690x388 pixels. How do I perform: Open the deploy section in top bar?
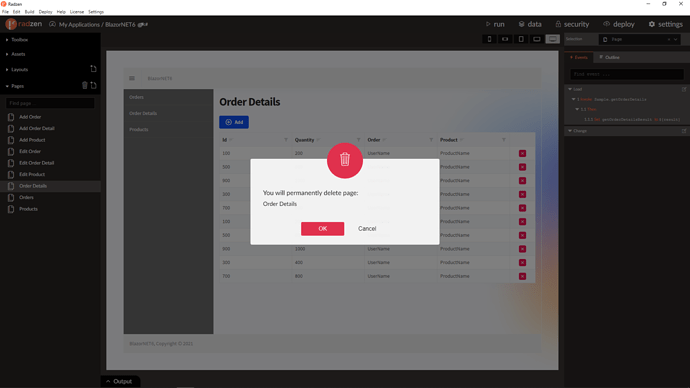tap(619, 24)
